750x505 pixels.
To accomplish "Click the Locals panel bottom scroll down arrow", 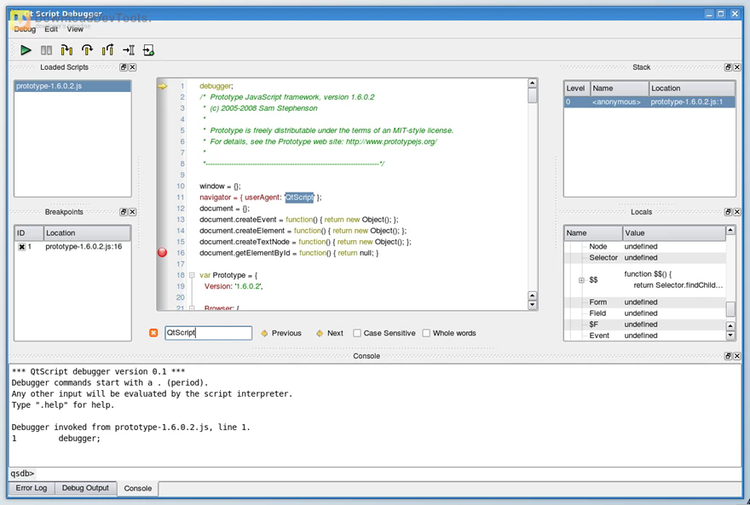I will click(x=730, y=335).
